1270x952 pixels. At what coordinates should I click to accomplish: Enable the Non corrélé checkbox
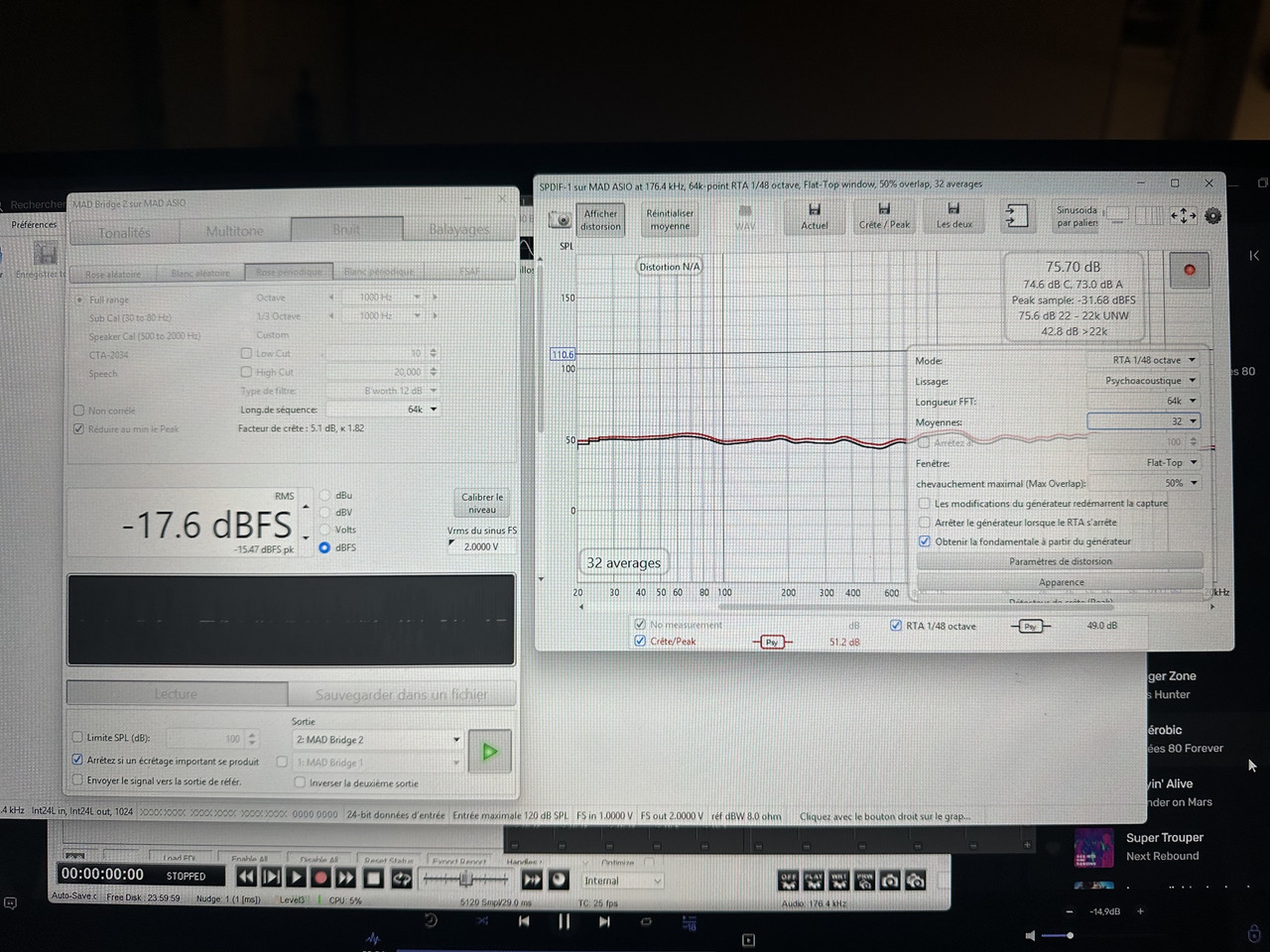pyautogui.click(x=78, y=411)
